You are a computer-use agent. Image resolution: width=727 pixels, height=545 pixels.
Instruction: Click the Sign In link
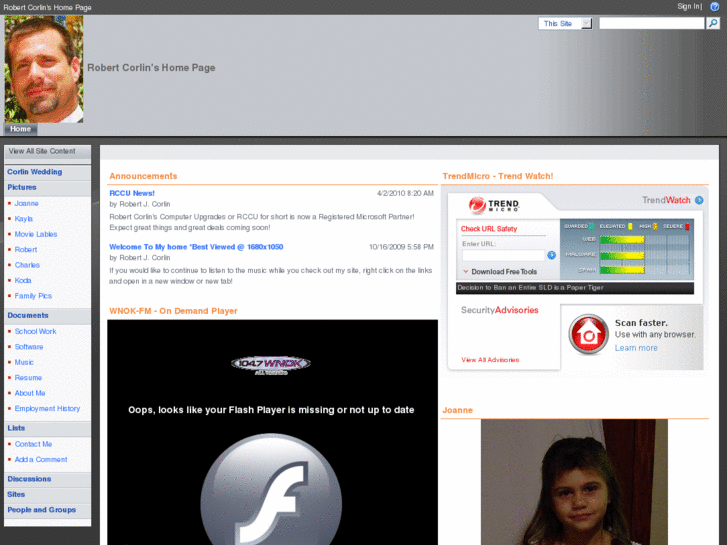coord(689,6)
